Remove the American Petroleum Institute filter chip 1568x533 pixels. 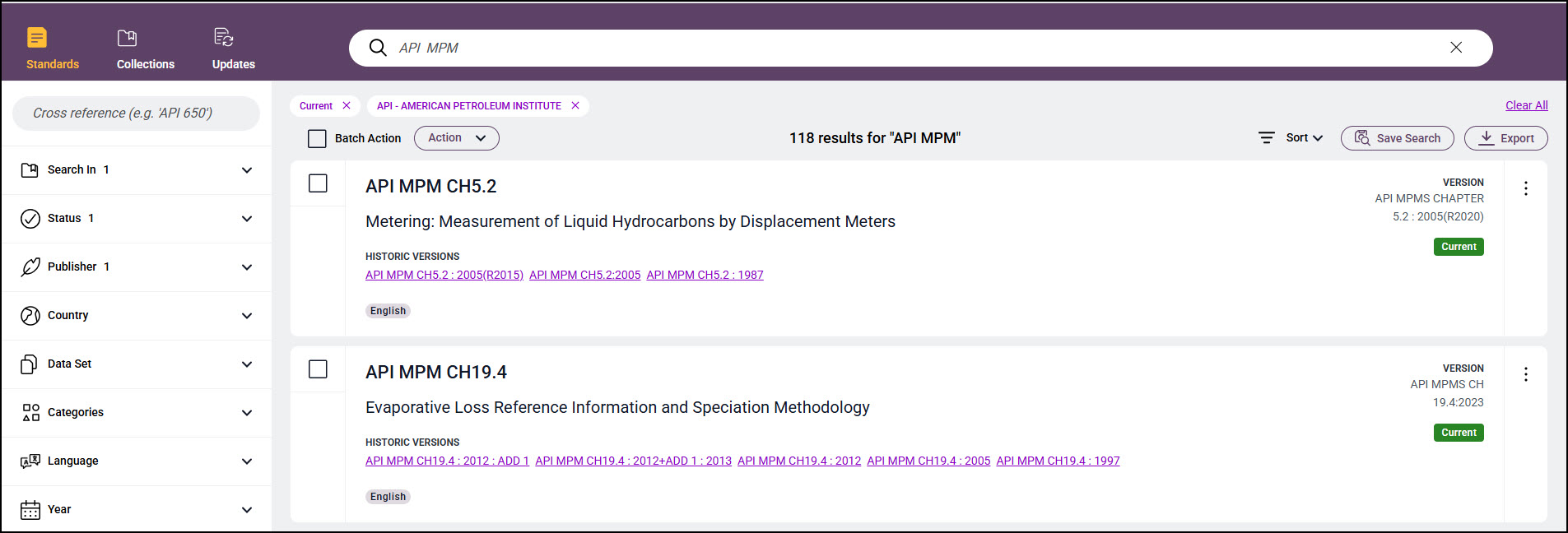[x=575, y=106]
